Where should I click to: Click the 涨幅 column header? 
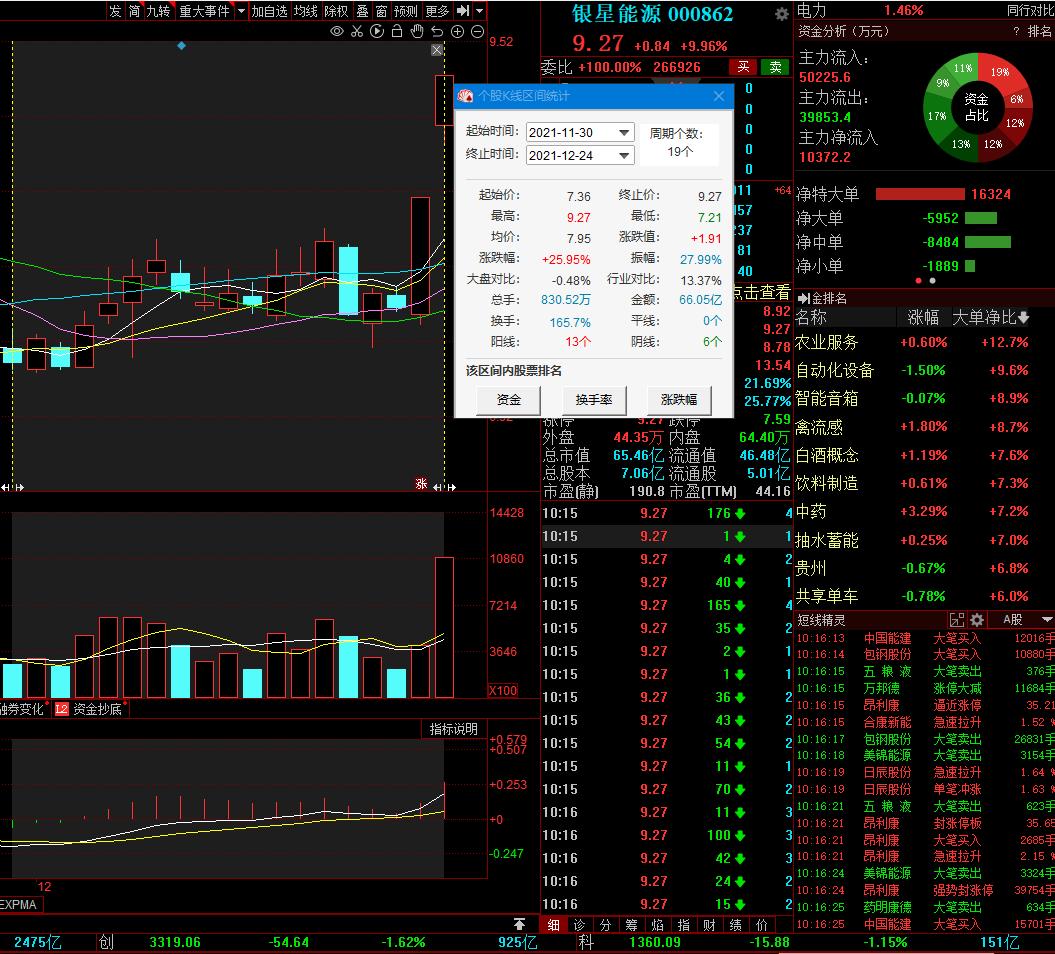point(922,317)
